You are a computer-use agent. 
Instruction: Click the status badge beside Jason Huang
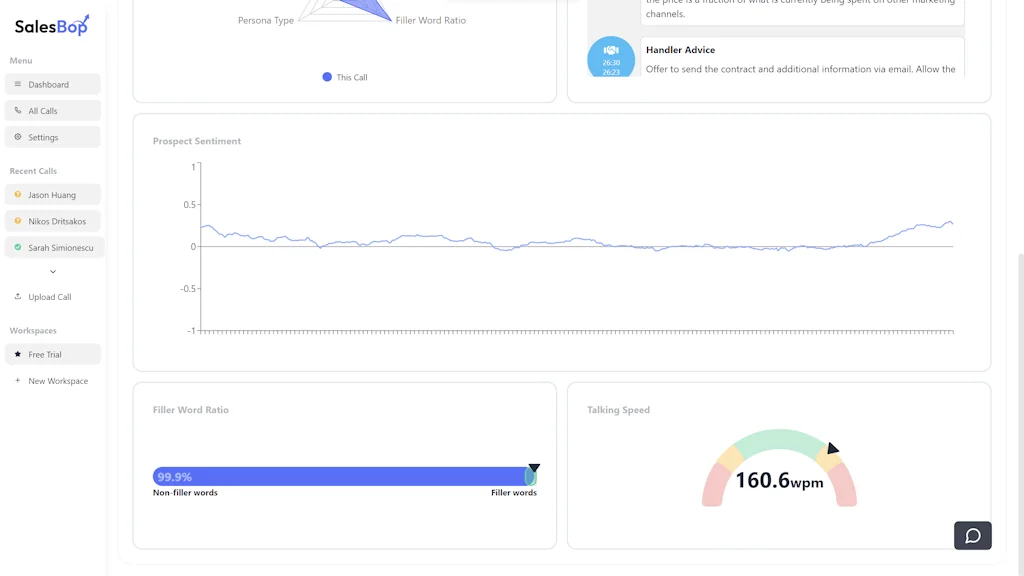[17, 194]
